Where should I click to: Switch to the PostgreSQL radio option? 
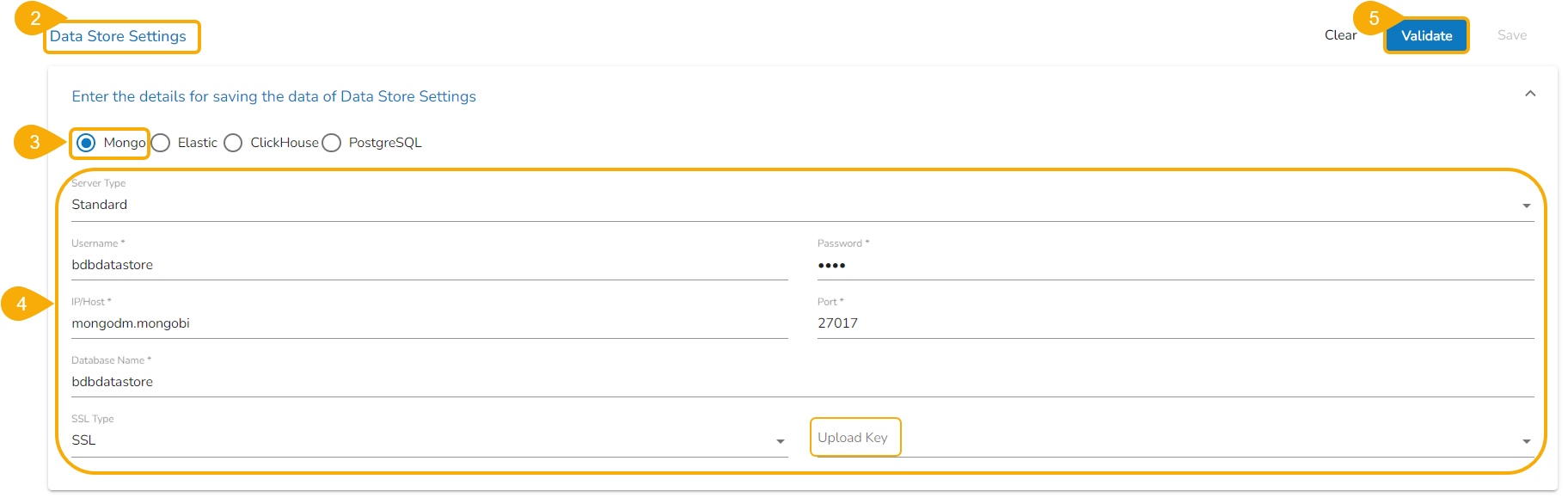[x=332, y=143]
